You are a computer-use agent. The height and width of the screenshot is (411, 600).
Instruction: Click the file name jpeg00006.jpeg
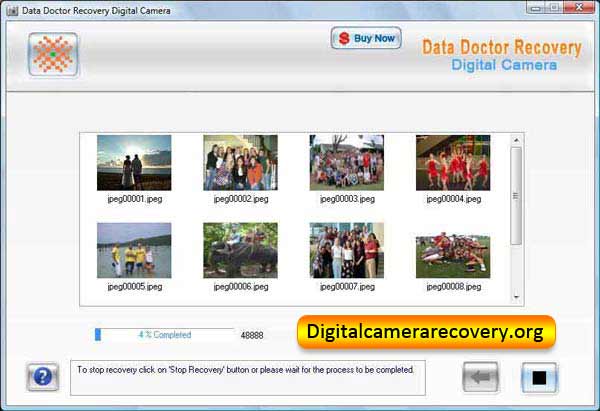click(x=241, y=287)
